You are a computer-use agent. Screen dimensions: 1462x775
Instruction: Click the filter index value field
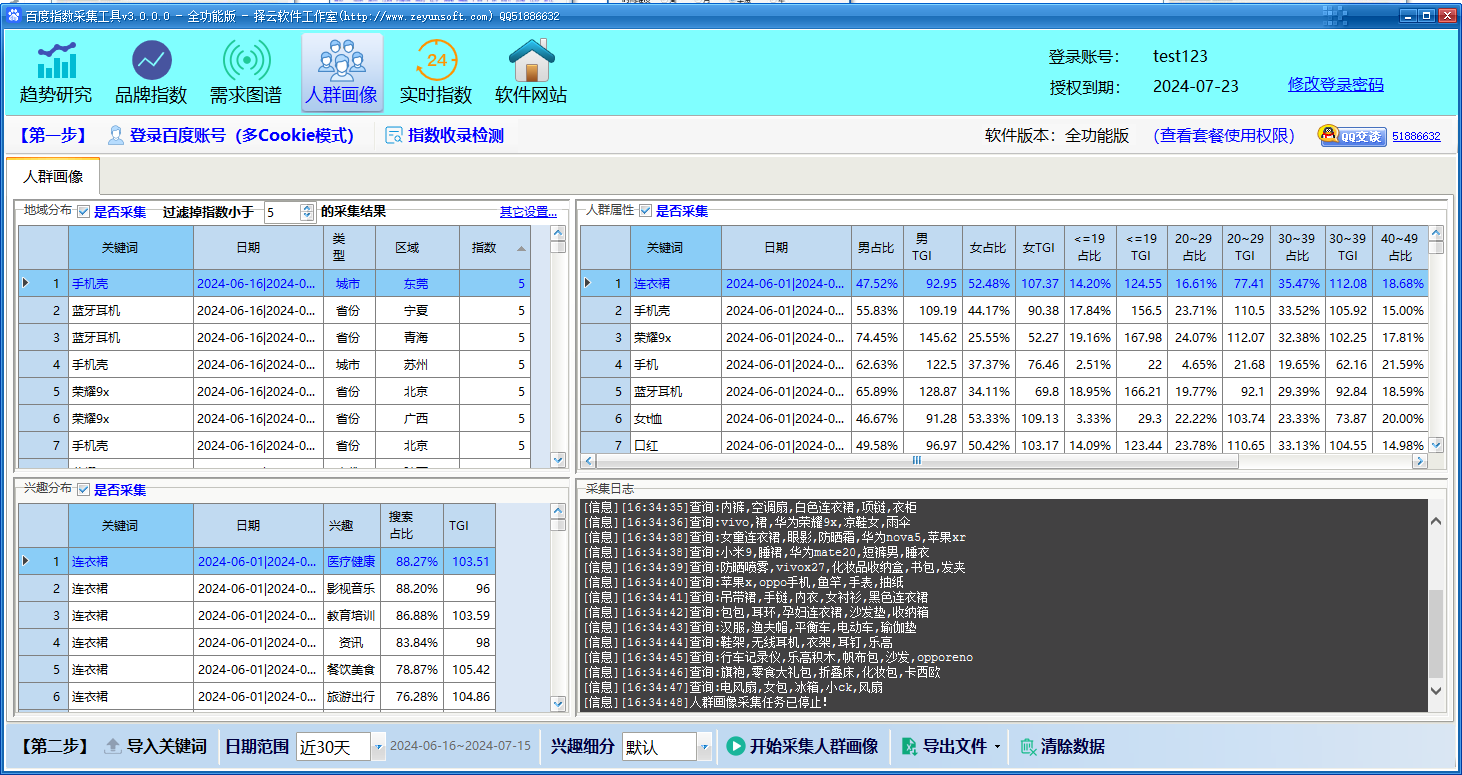[x=283, y=212]
